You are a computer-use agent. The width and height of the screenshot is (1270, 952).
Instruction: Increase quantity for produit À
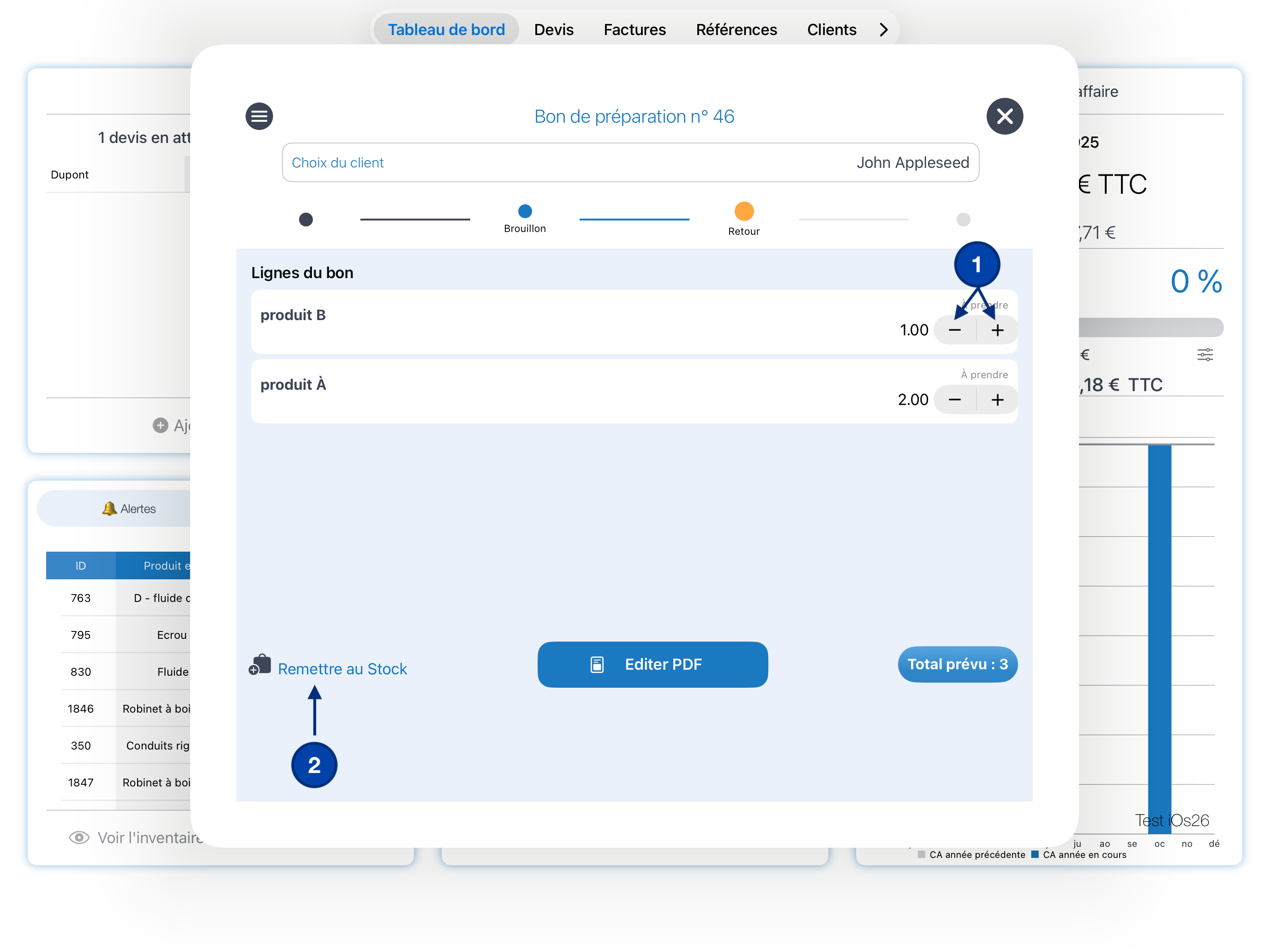click(x=997, y=399)
